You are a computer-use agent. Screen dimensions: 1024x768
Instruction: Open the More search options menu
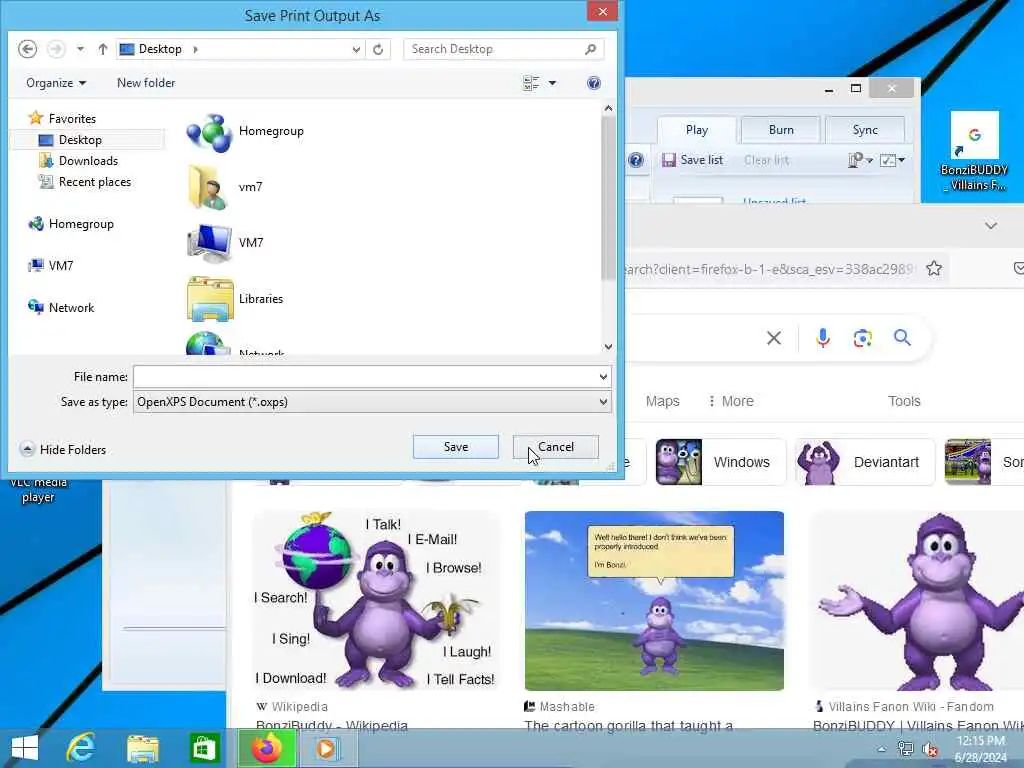coord(731,402)
